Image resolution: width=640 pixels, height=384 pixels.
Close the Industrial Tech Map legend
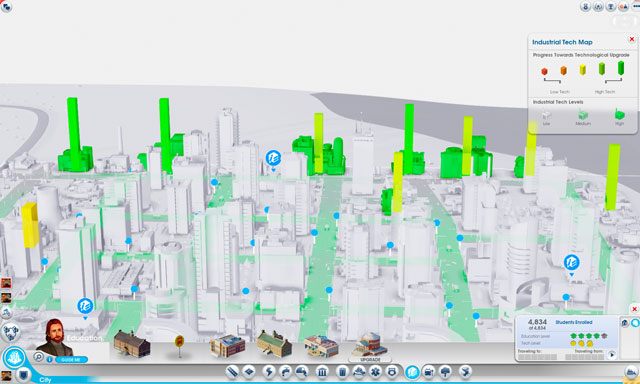click(632, 39)
